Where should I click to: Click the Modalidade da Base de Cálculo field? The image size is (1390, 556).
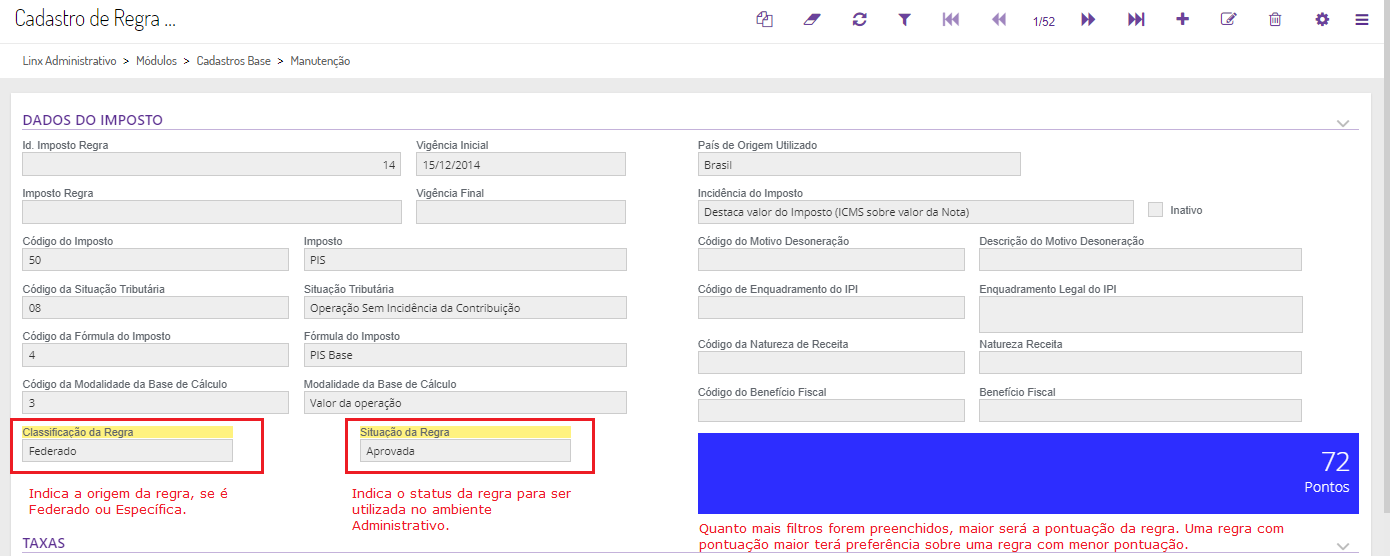click(x=465, y=403)
